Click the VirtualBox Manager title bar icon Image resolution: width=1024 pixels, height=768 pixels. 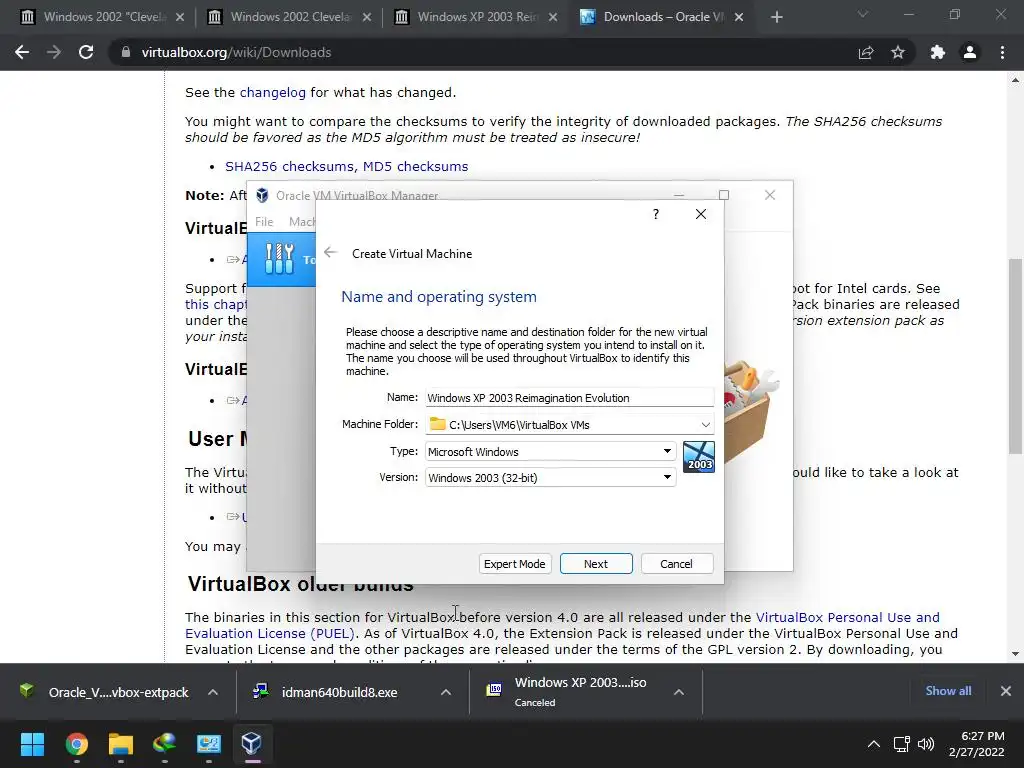coord(262,195)
